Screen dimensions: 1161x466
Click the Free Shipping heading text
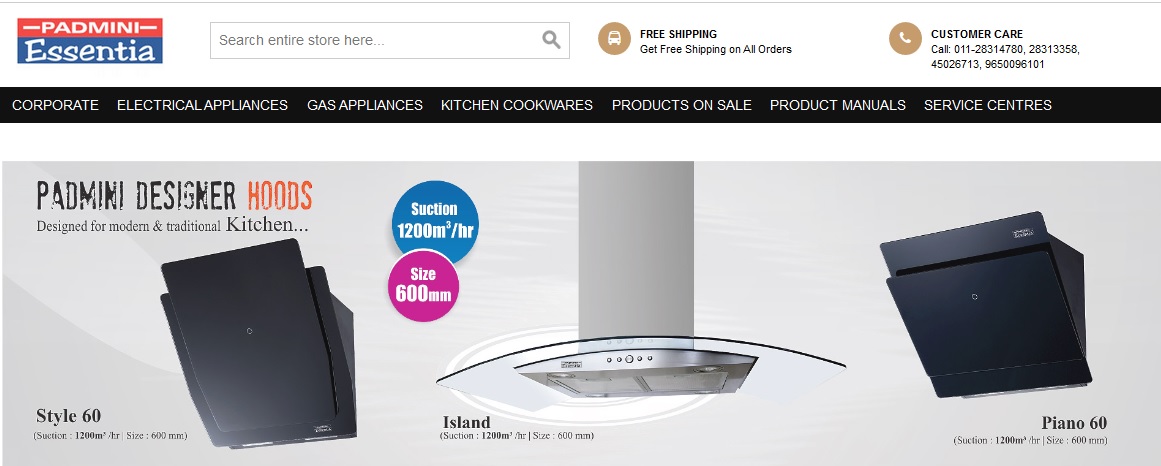click(678, 34)
